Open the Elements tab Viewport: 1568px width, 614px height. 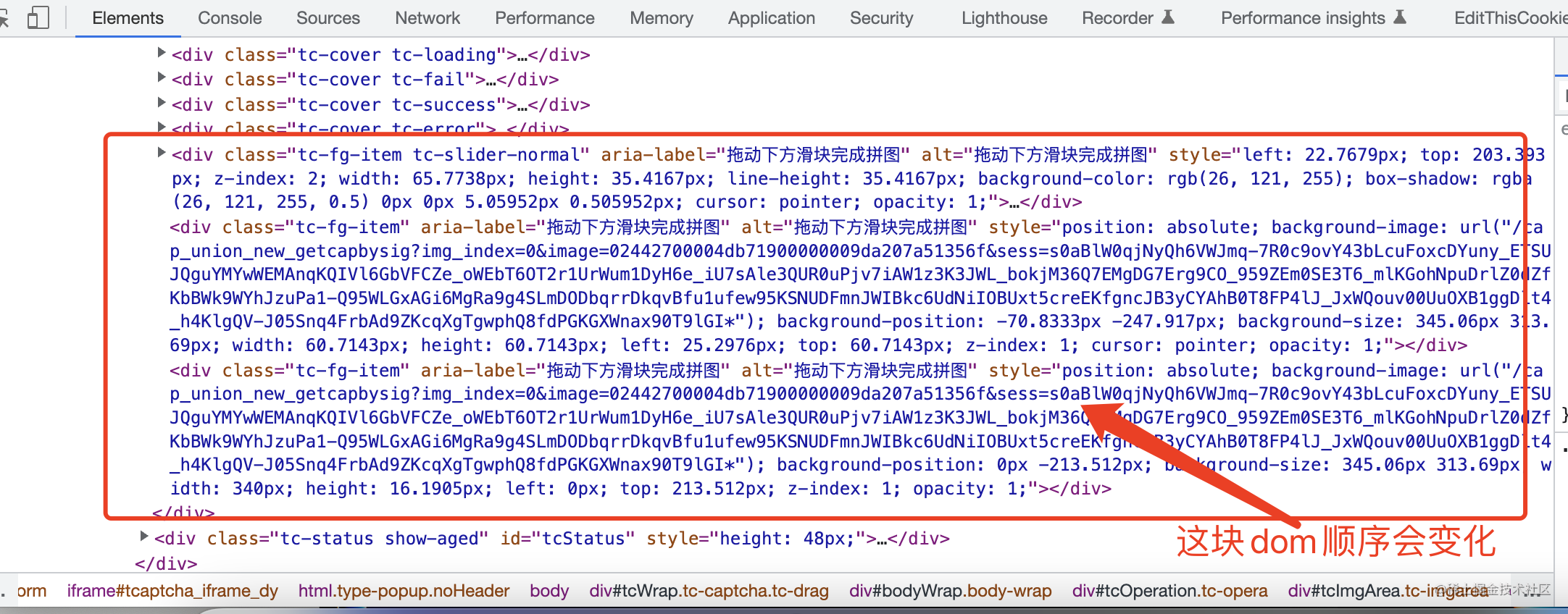128,18
